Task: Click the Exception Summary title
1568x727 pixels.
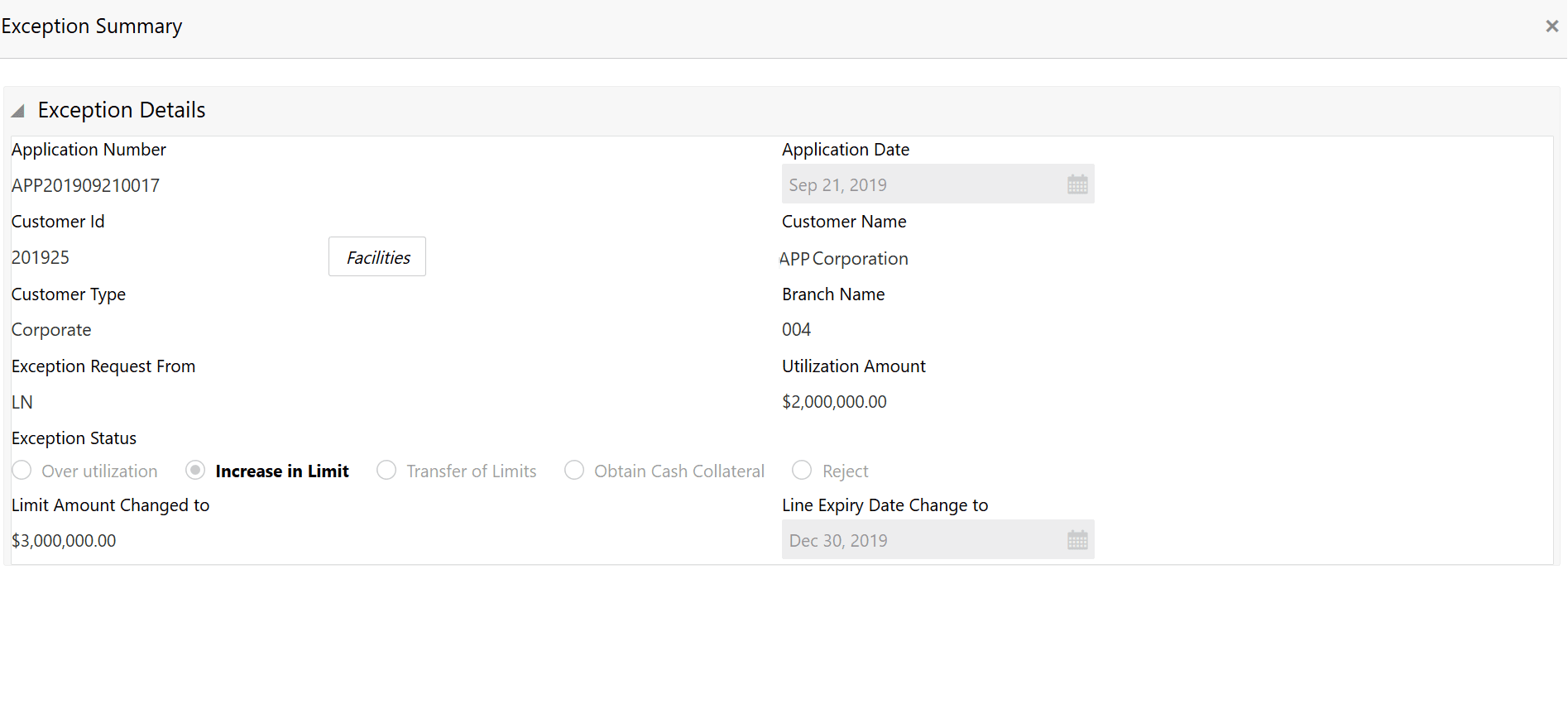Action: point(92,26)
